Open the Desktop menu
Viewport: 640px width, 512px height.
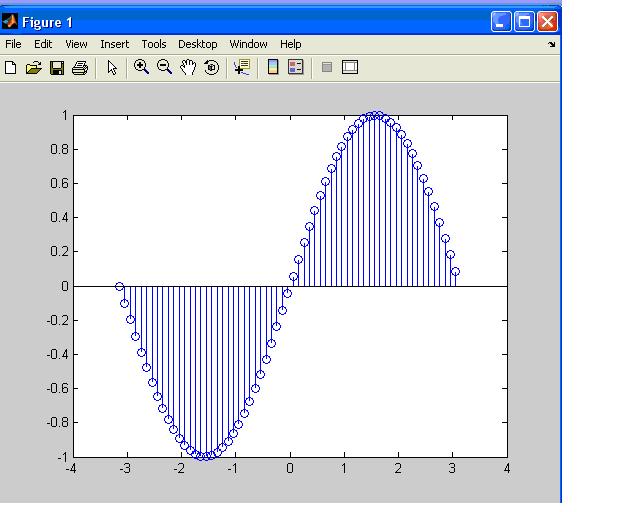tap(198, 44)
